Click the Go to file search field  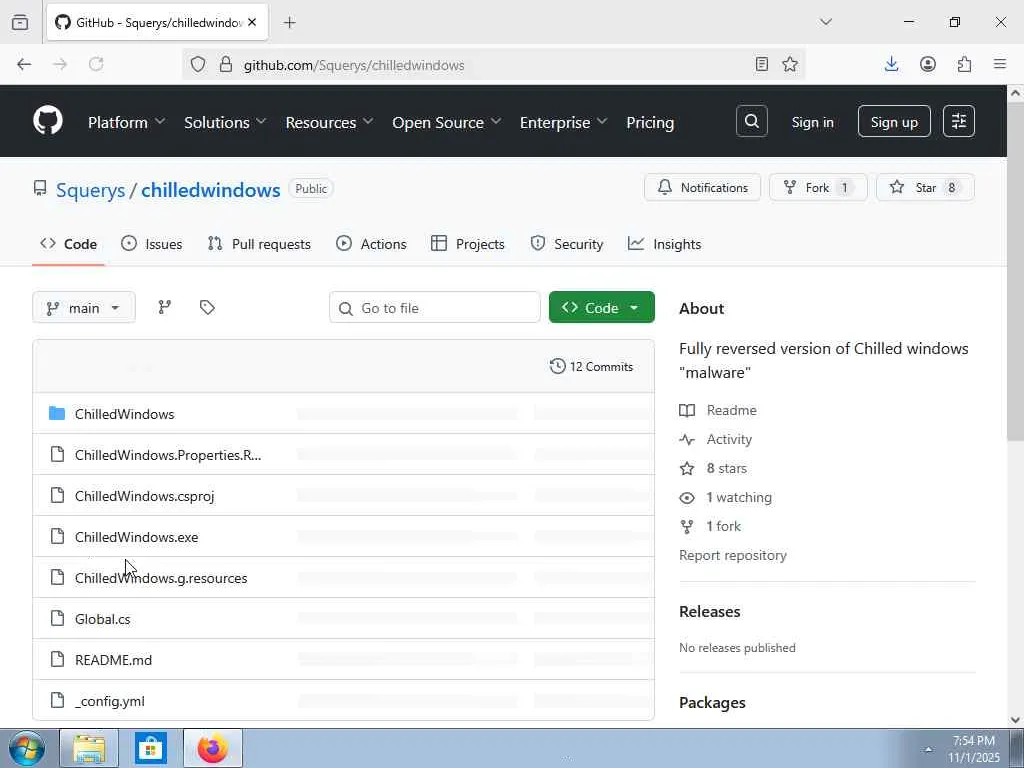click(x=435, y=308)
